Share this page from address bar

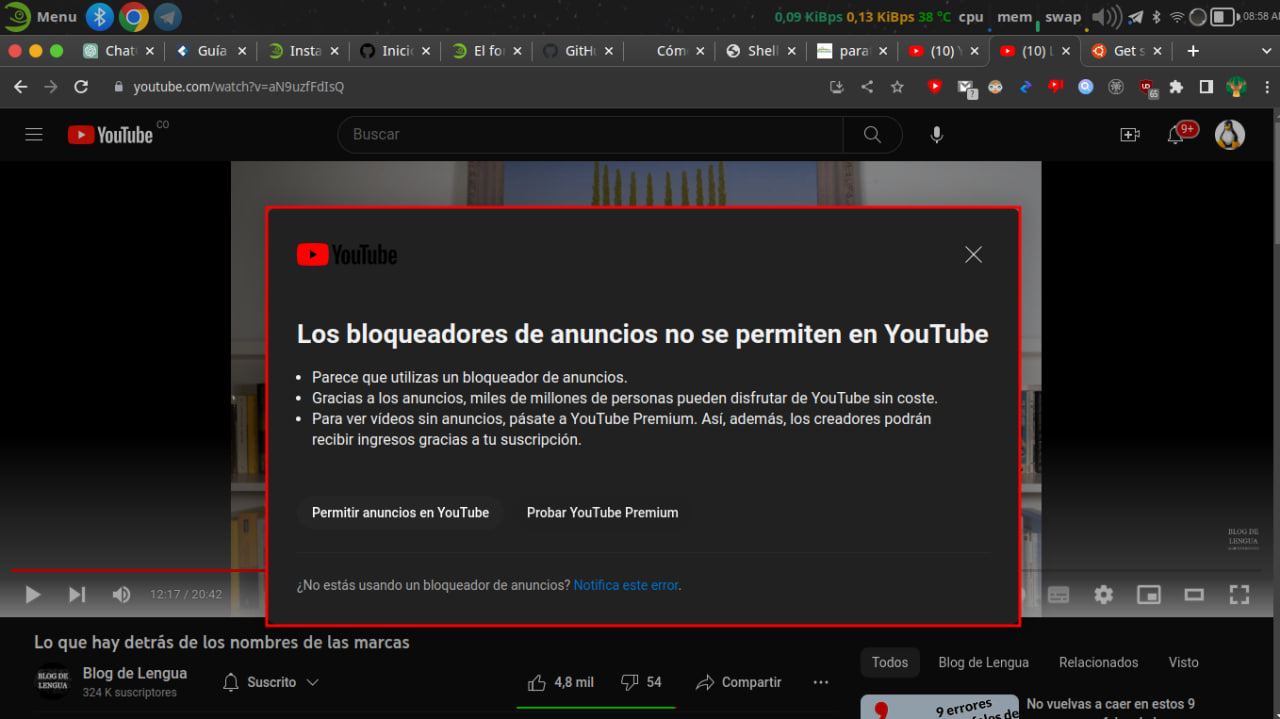pos(867,87)
